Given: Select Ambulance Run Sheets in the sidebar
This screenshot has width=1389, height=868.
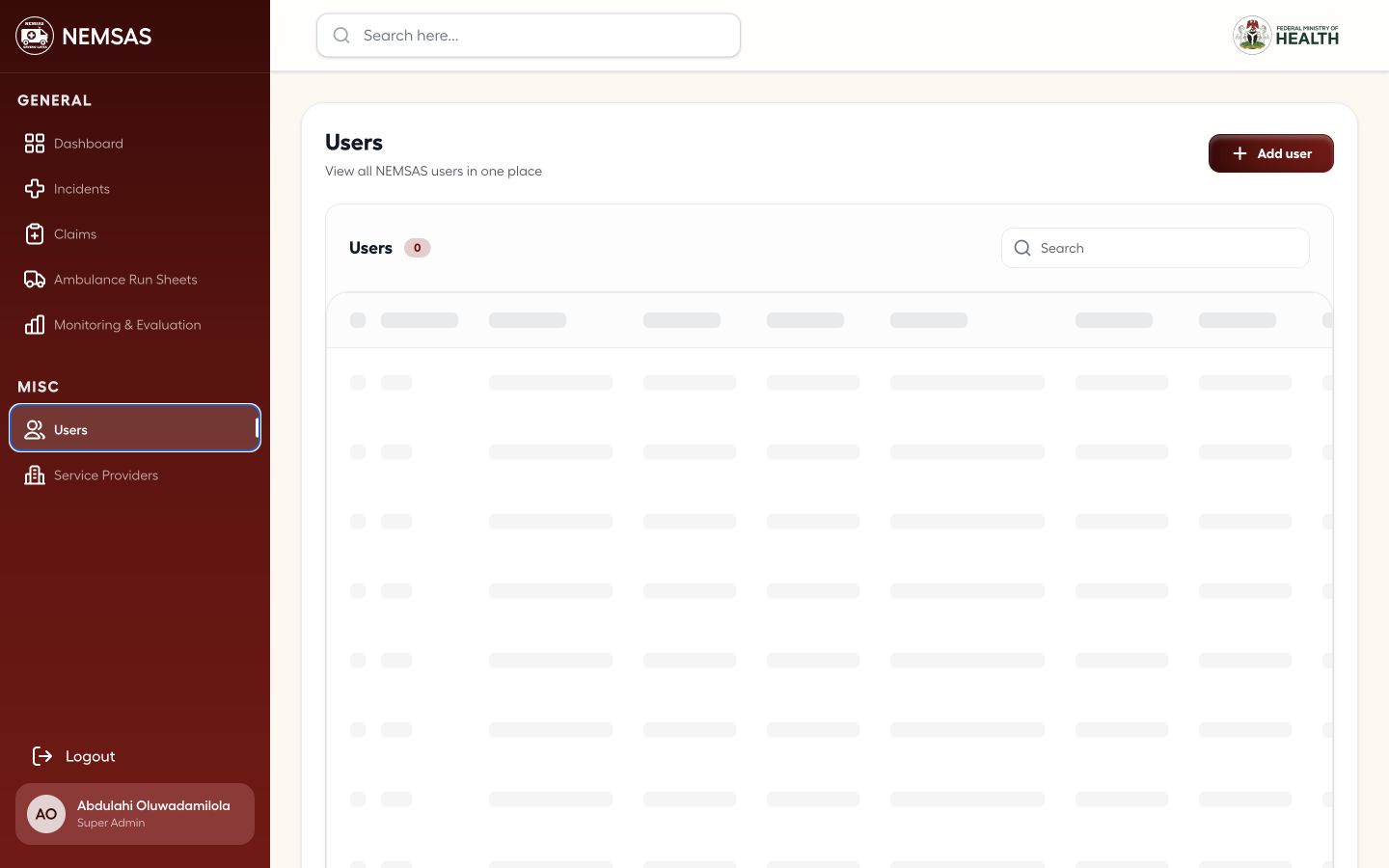Looking at the screenshot, I should tap(135, 280).
